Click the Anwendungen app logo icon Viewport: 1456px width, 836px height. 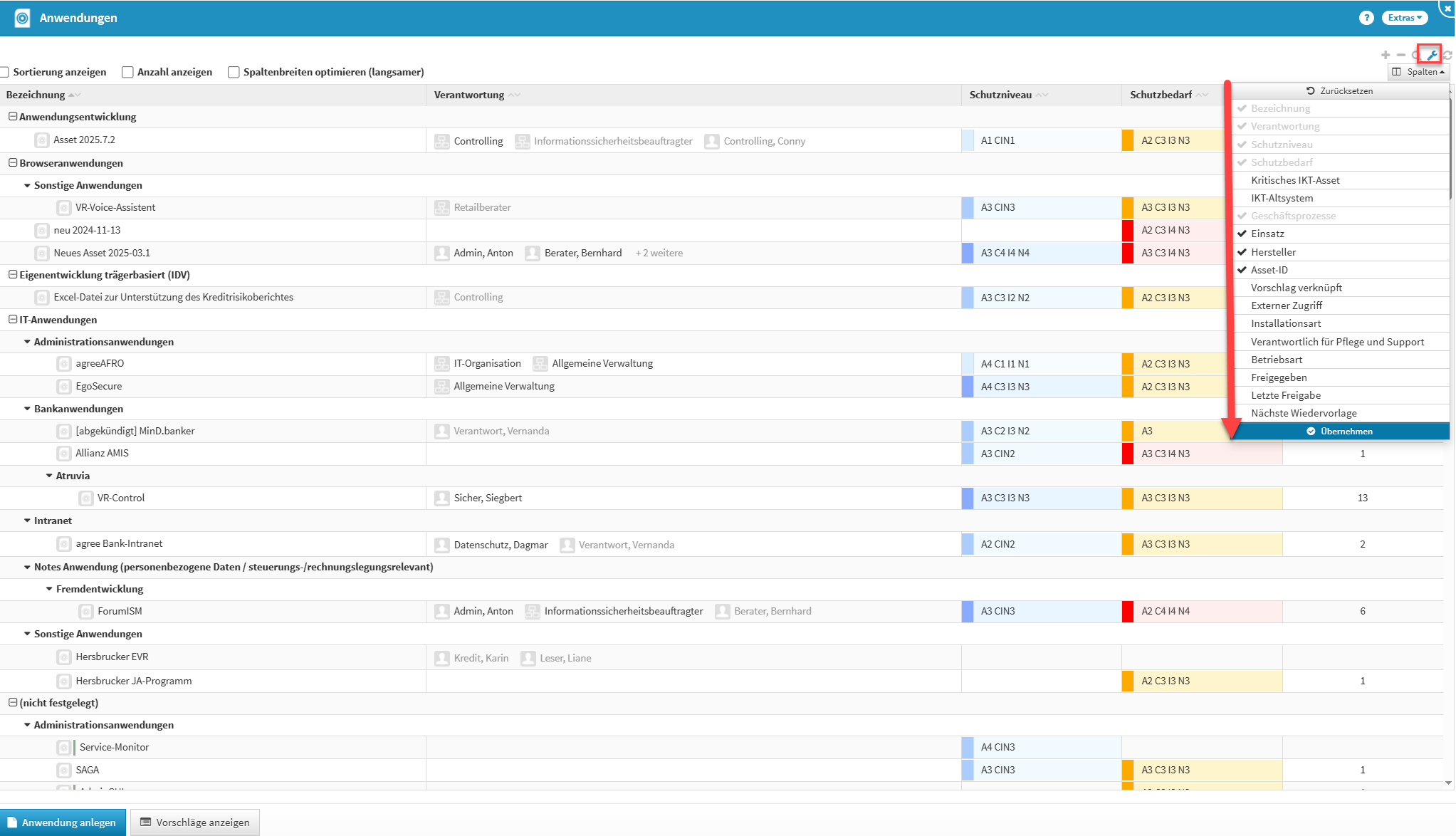tap(22, 18)
